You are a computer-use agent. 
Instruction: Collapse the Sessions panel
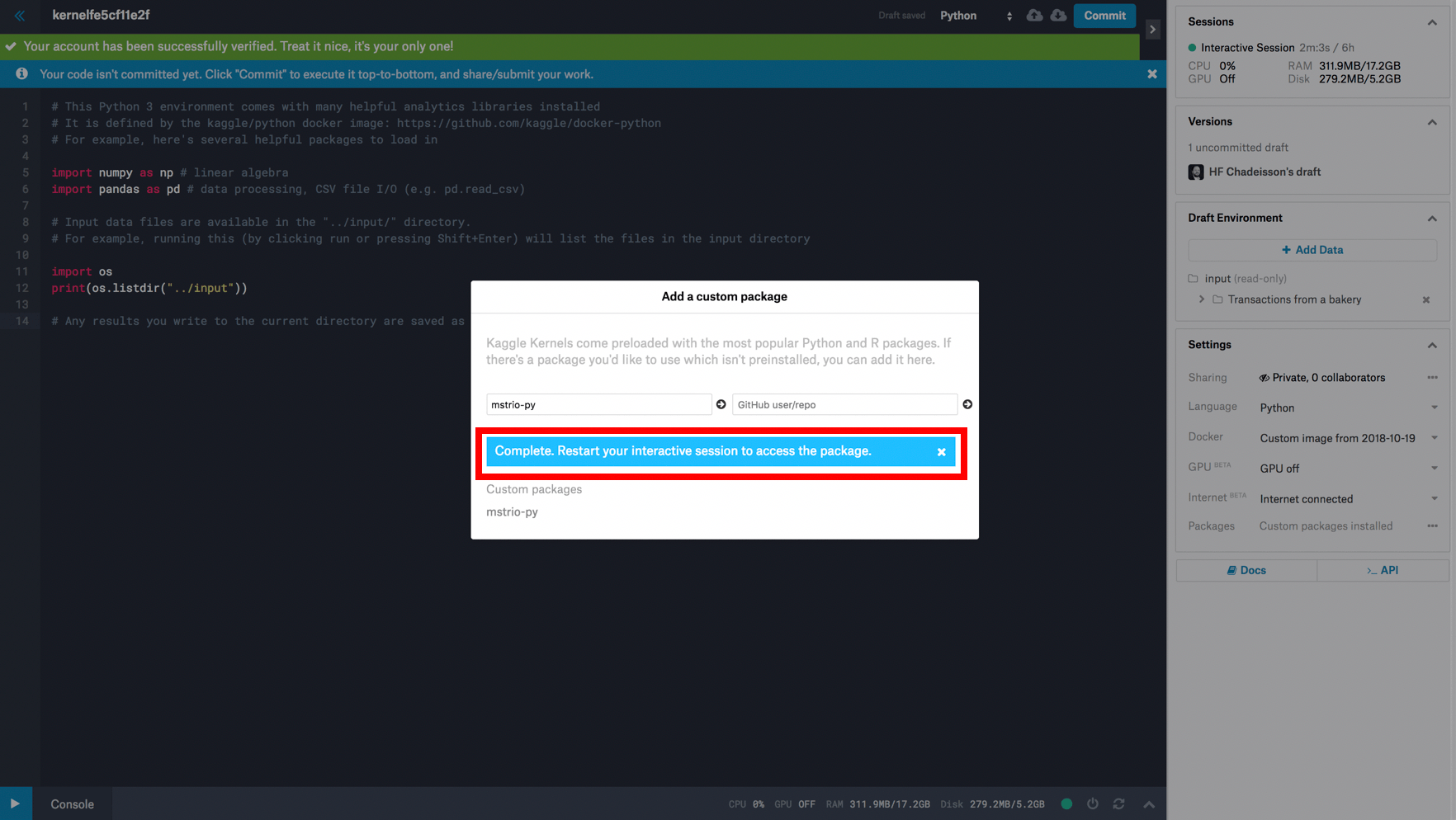[1431, 22]
